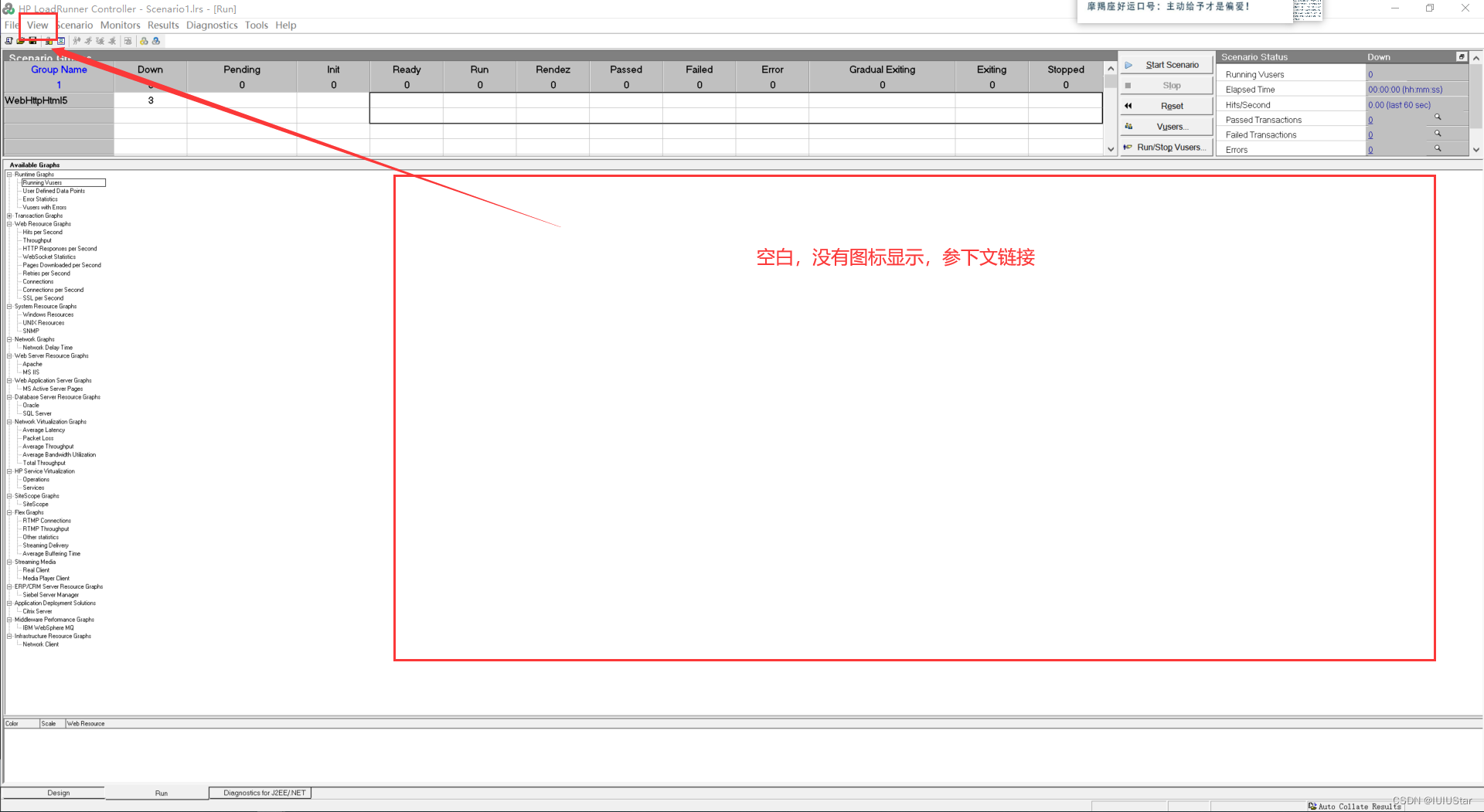Switch to the Design tab
Viewport: 1484px width, 812px height.
click(58, 792)
